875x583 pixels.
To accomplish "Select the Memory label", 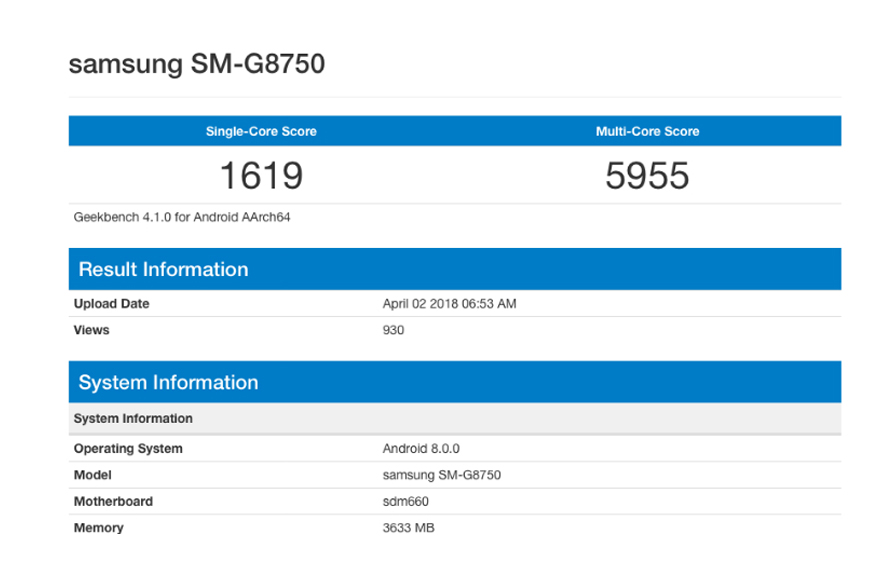I will point(99,528).
